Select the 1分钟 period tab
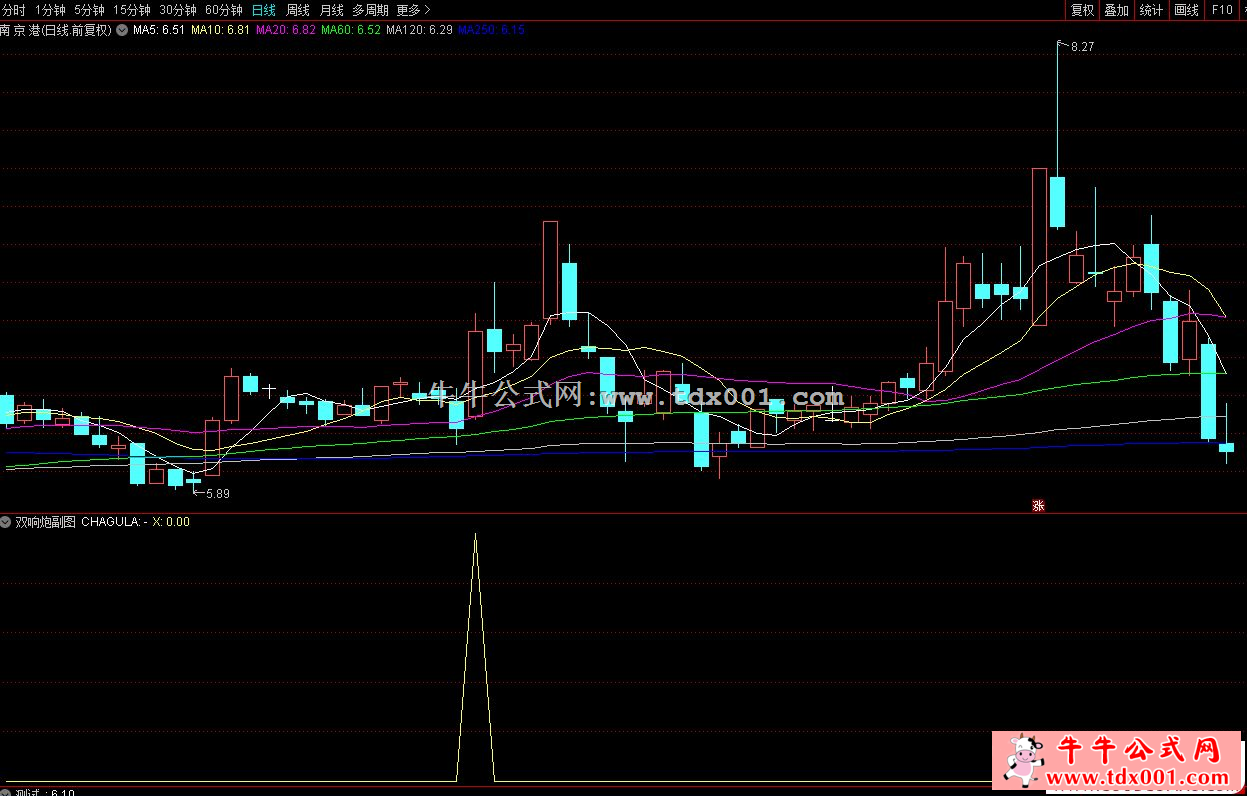The height and width of the screenshot is (796, 1247). [50, 10]
